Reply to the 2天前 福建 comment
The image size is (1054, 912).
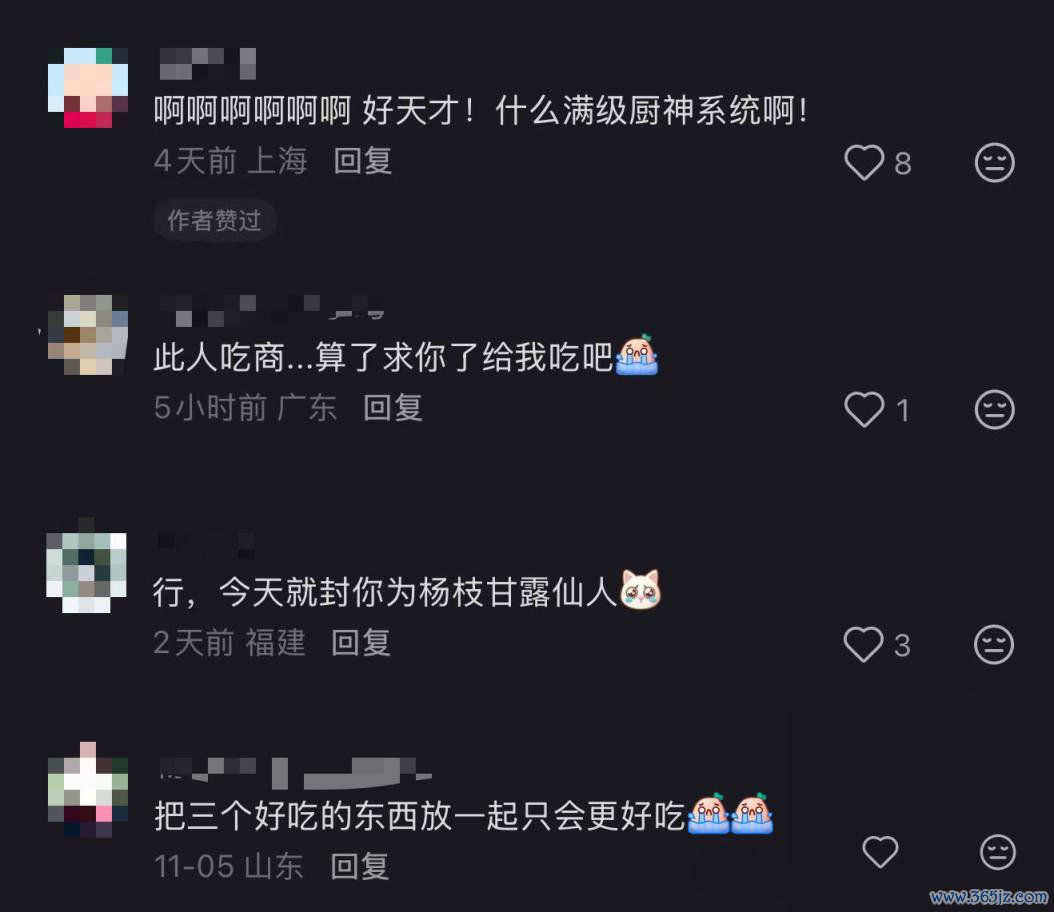361,642
